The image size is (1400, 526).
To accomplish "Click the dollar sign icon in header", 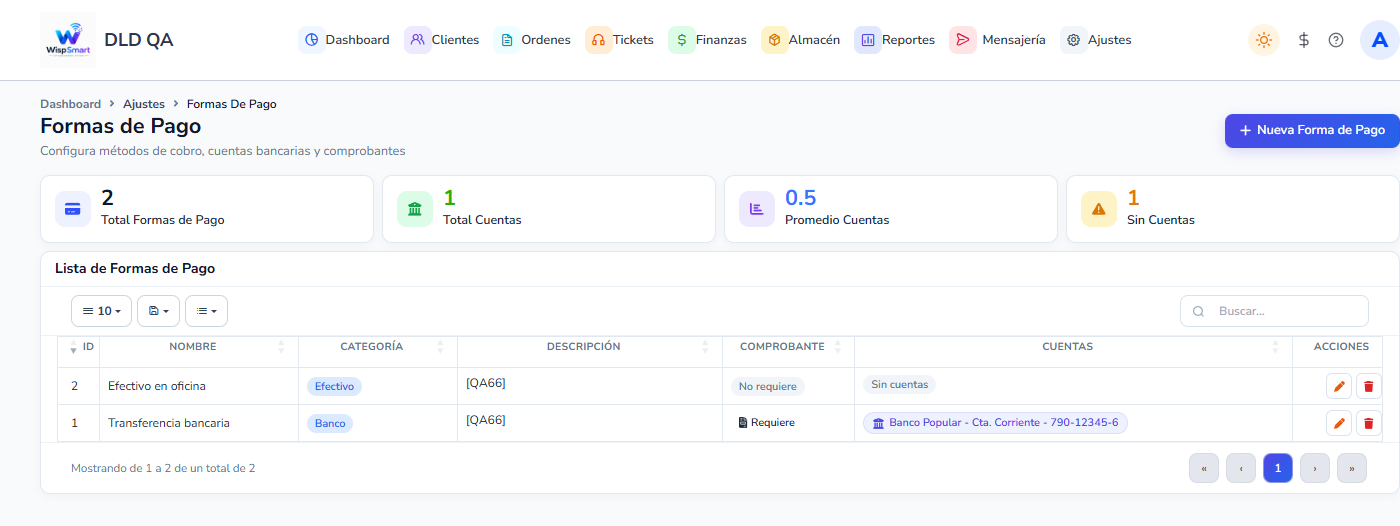I will [1304, 40].
